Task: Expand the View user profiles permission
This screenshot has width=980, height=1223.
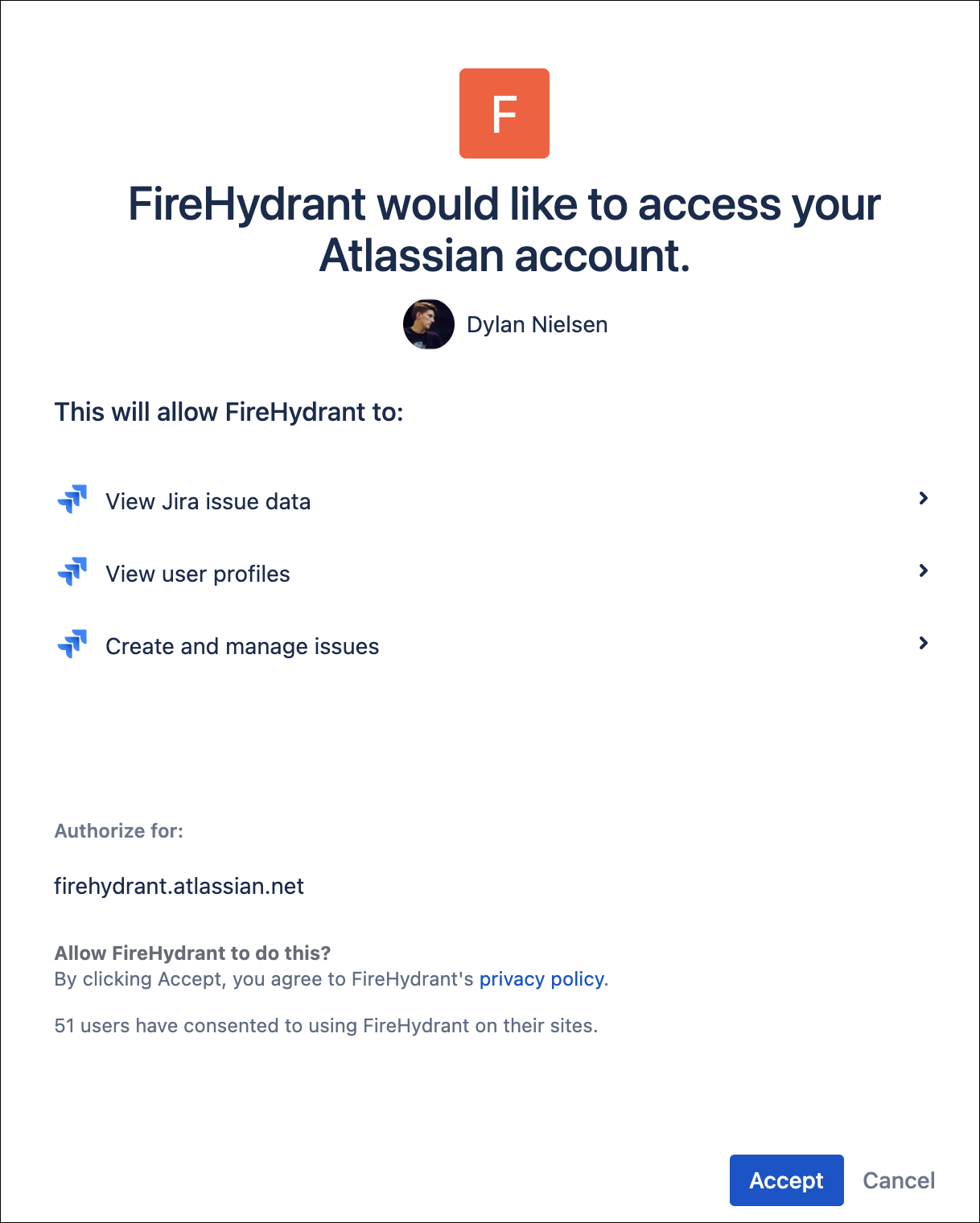Action: (924, 571)
